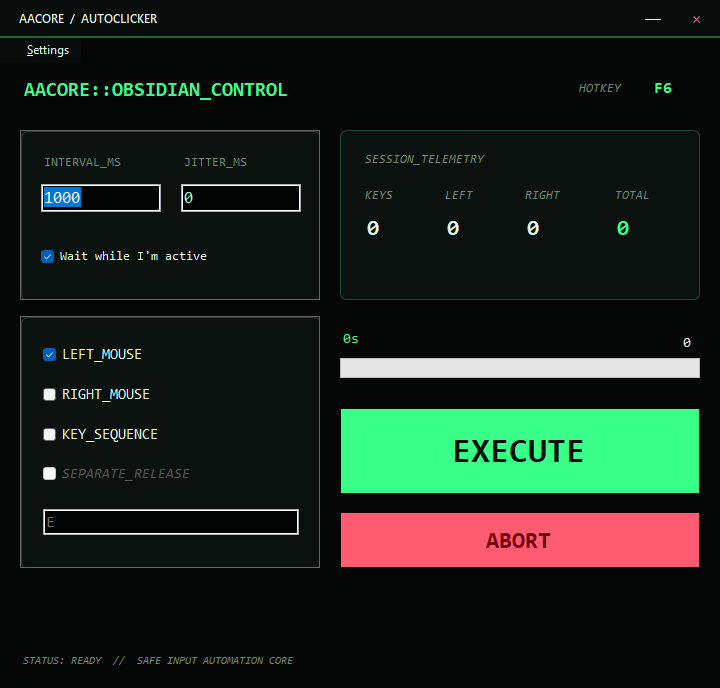Minimize the AutoClicker window
The width and height of the screenshot is (720, 688).
click(x=652, y=19)
